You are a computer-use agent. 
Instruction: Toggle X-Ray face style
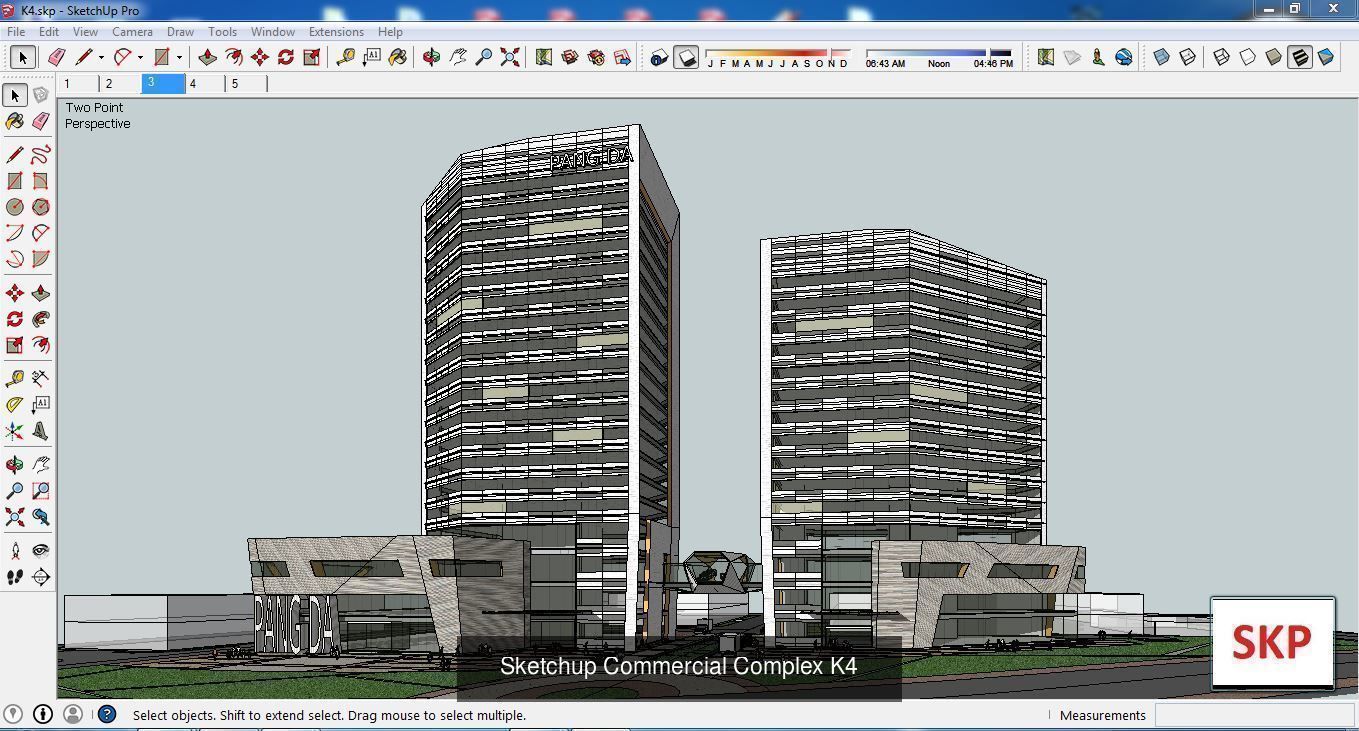click(x=1162, y=57)
